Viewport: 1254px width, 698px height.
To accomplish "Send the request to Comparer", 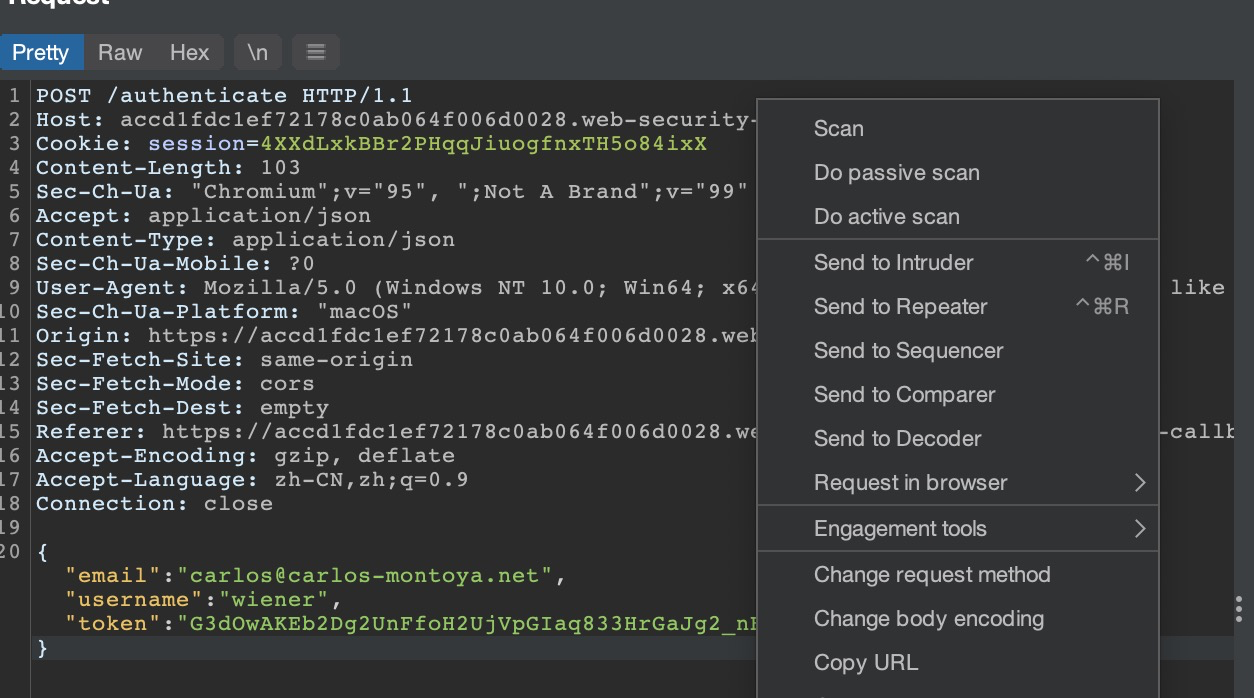I will coord(904,394).
